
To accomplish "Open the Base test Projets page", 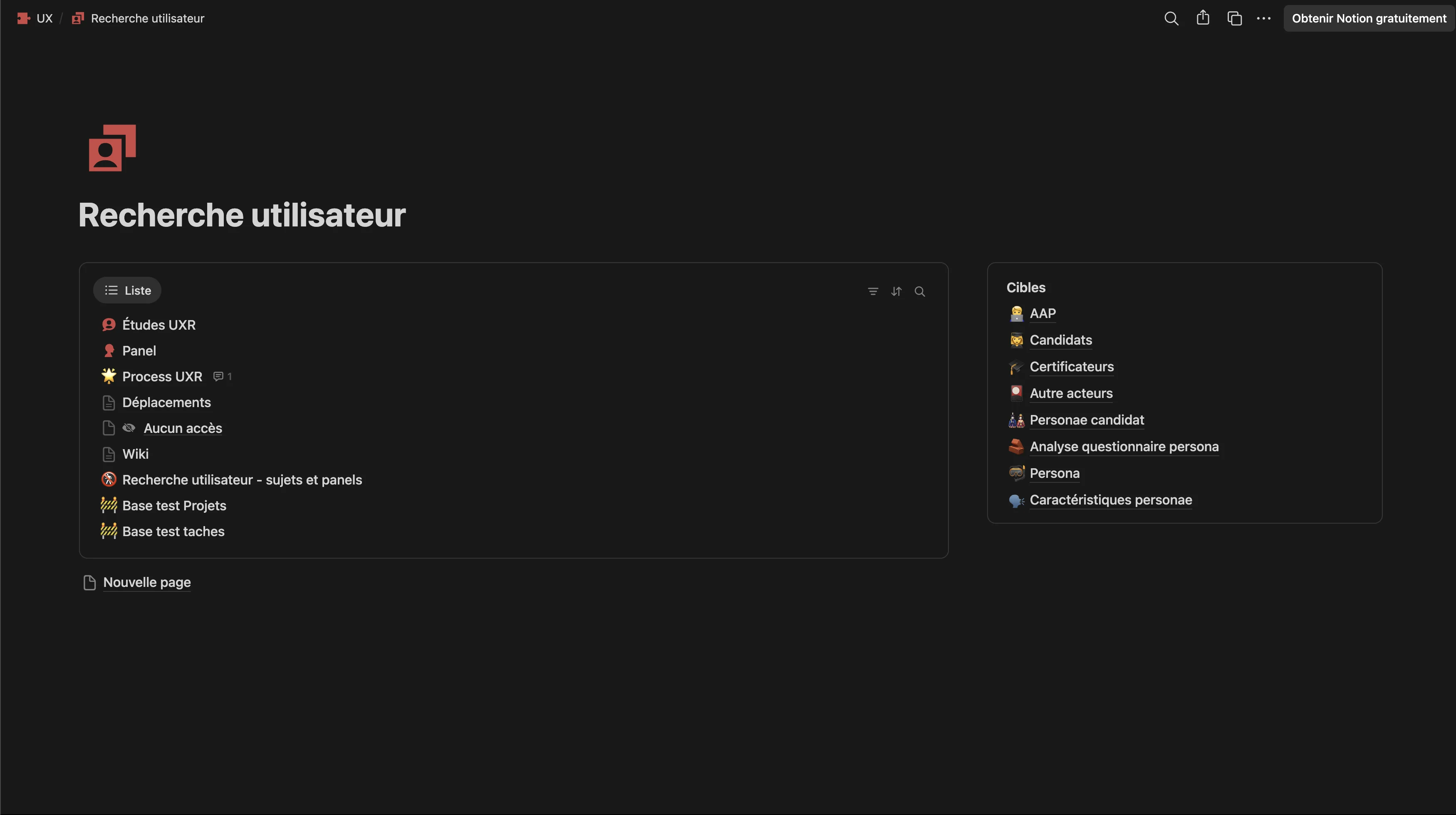I will coord(174,505).
